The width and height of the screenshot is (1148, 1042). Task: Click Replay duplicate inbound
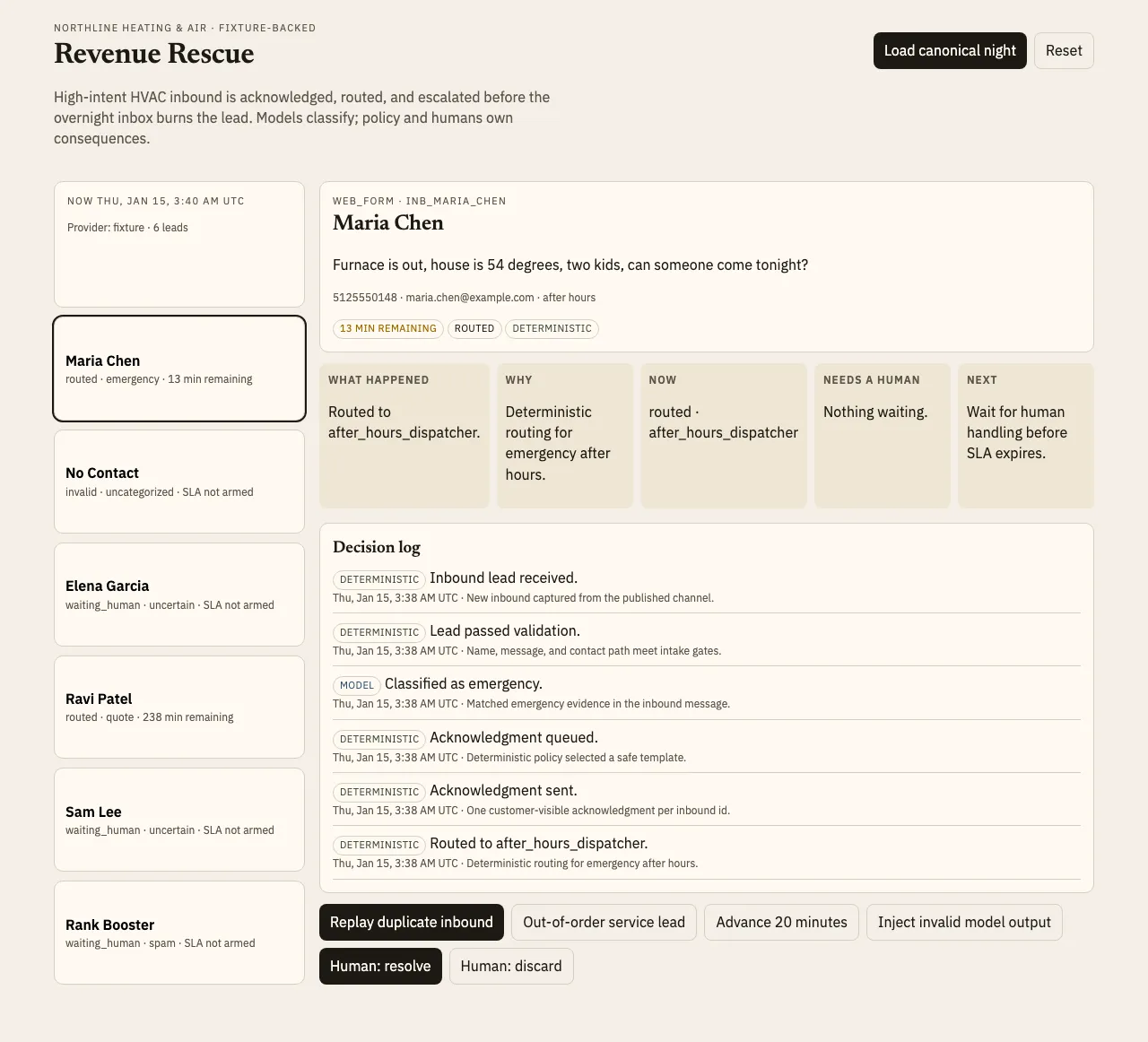coord(412,923)
